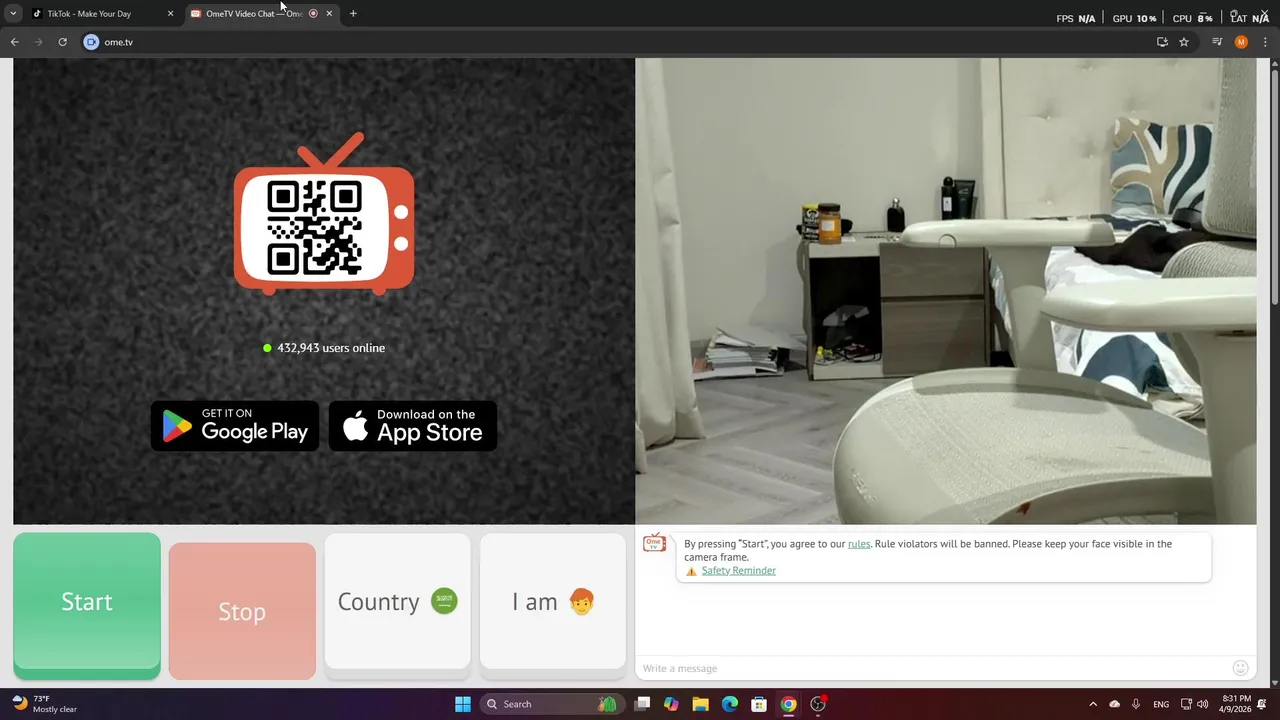The width and height of the screenshot is (1280, 720).
Task: Go forward in browser history
Action: click(38, 42)
